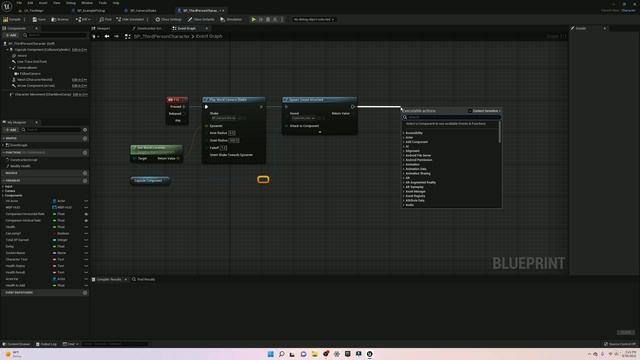Screen dimensions: 640x360
Task: Open the Find Results tab
Action: pyautogui.click(x=144, y=280)
